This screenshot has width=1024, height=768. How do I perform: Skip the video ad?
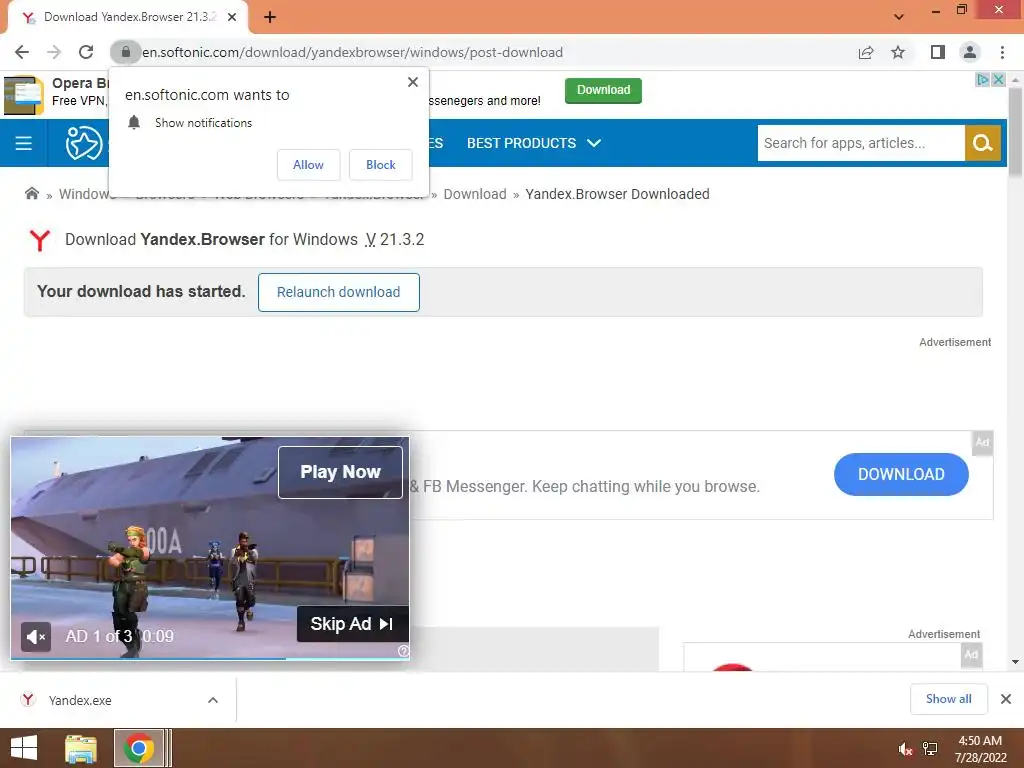(353, 624)
